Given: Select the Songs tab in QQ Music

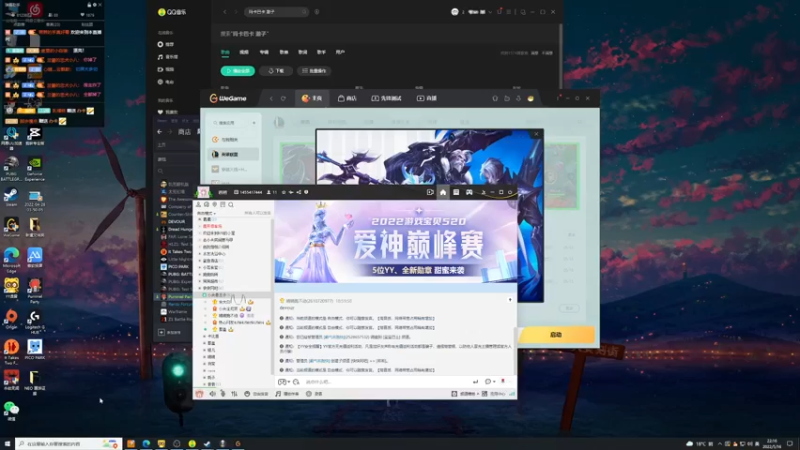Looking at the screenshot, I should coord(225,52).
